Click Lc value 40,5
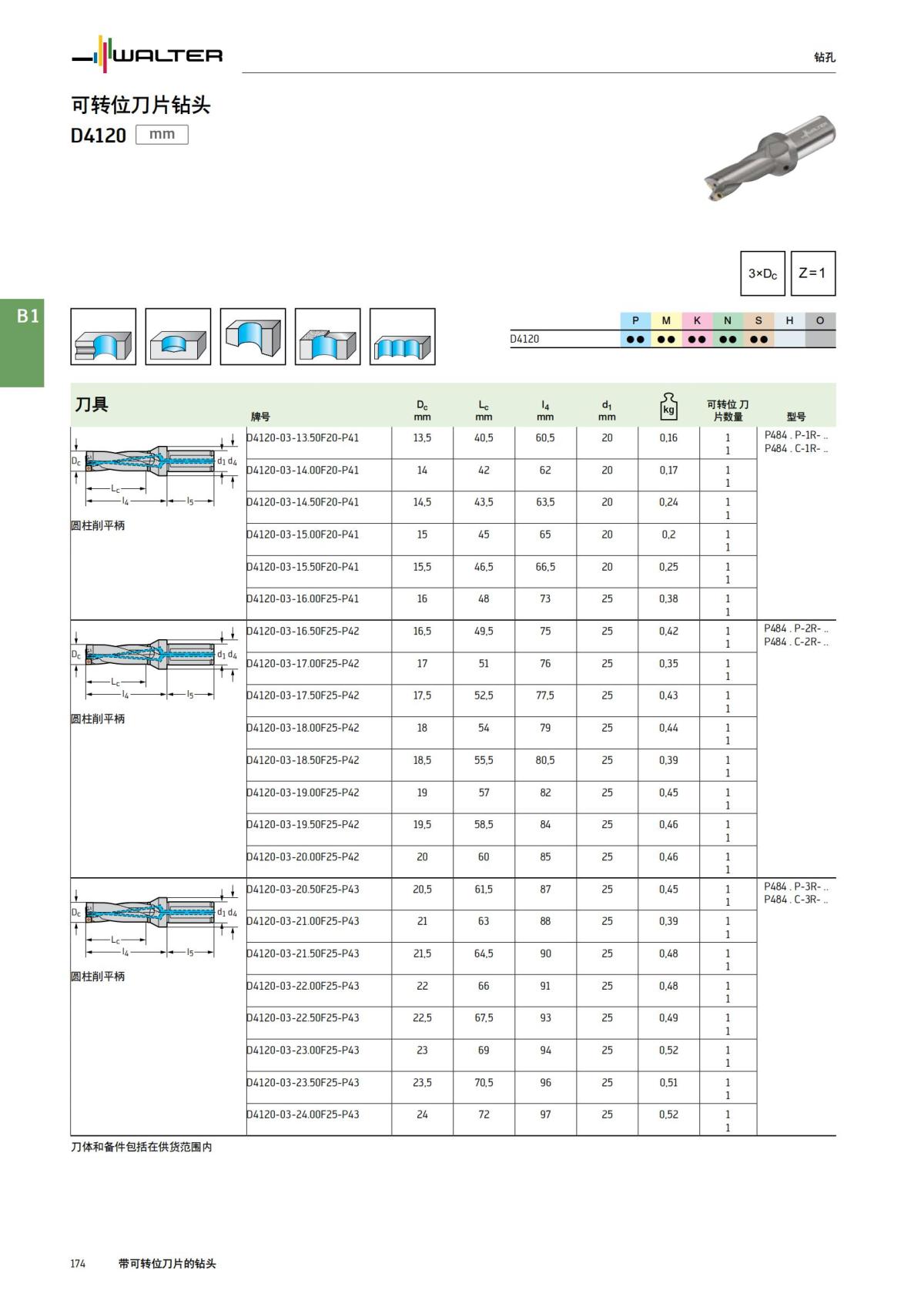 click(x=484, y=437)
